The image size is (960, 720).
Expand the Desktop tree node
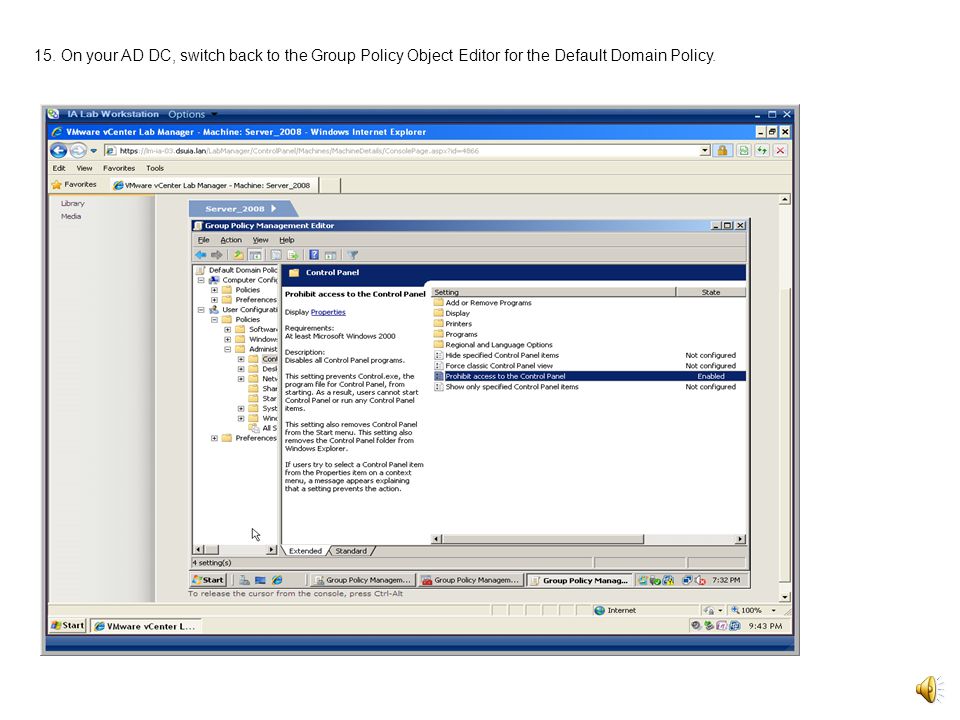click(x=241, y=369)
